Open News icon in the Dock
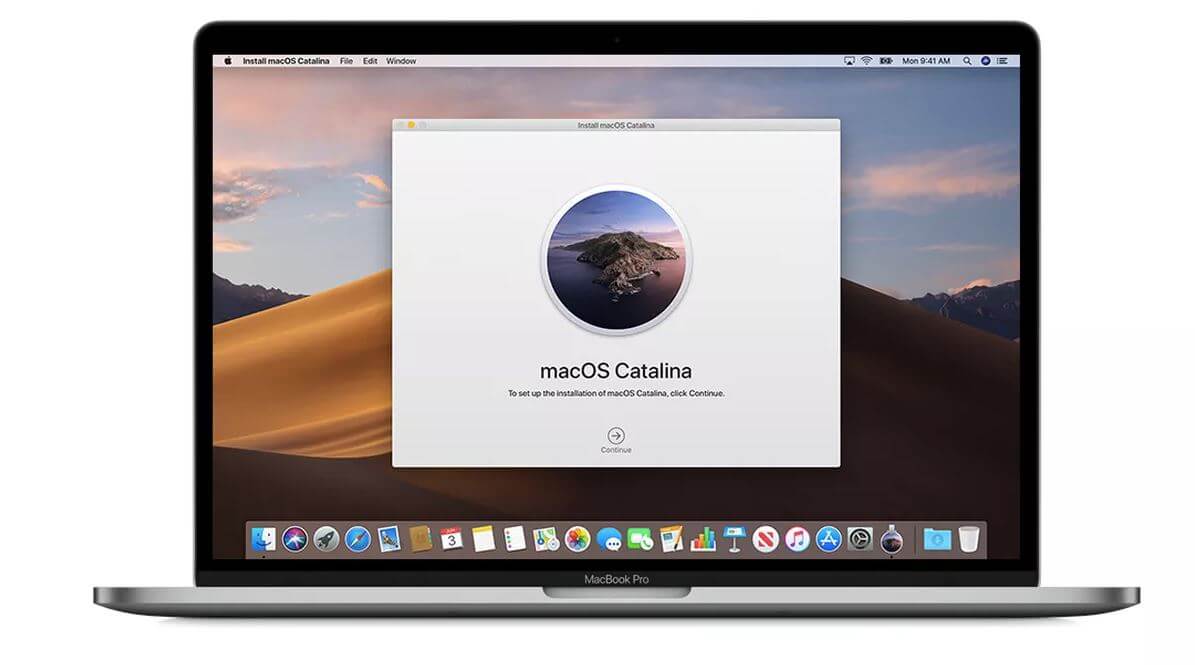 765,539
